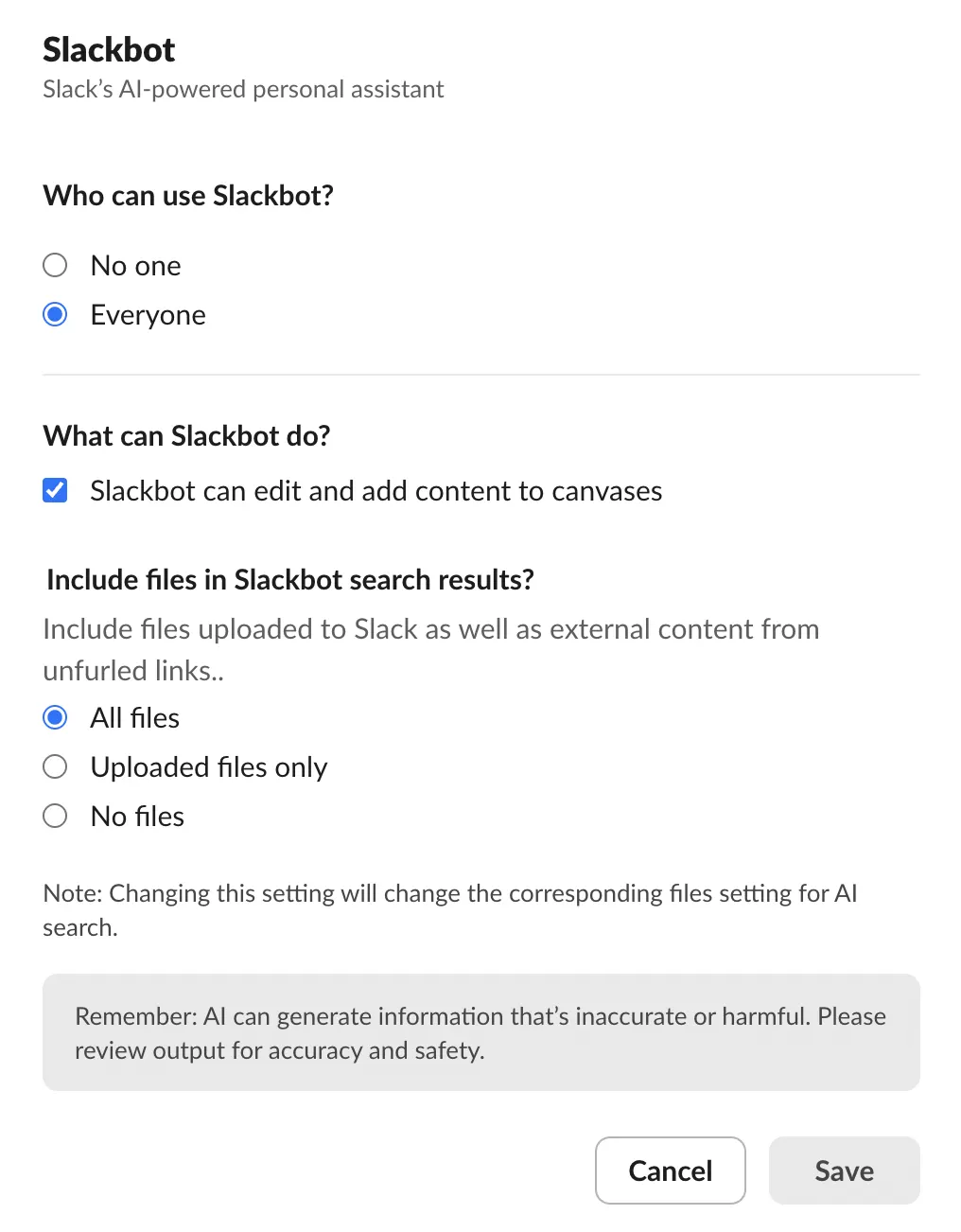Select the "No files" radio button
The width and height of the screenshot is (961, 1232).
coord(56,817)
